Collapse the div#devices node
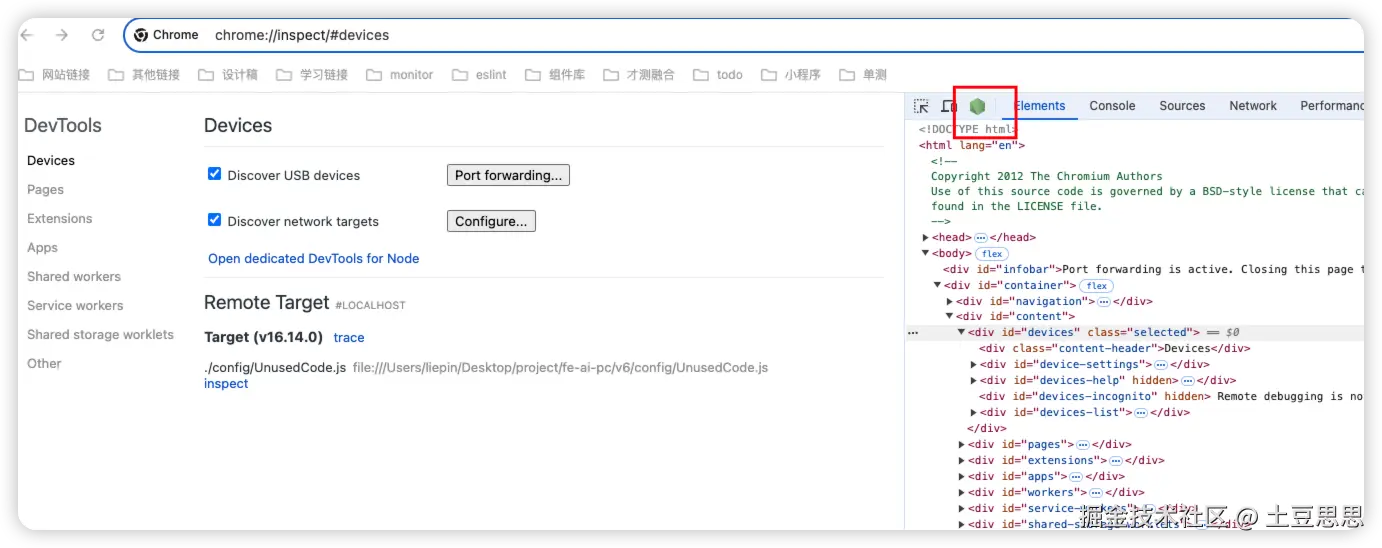The image size is (1382, 548). point(962,332)
